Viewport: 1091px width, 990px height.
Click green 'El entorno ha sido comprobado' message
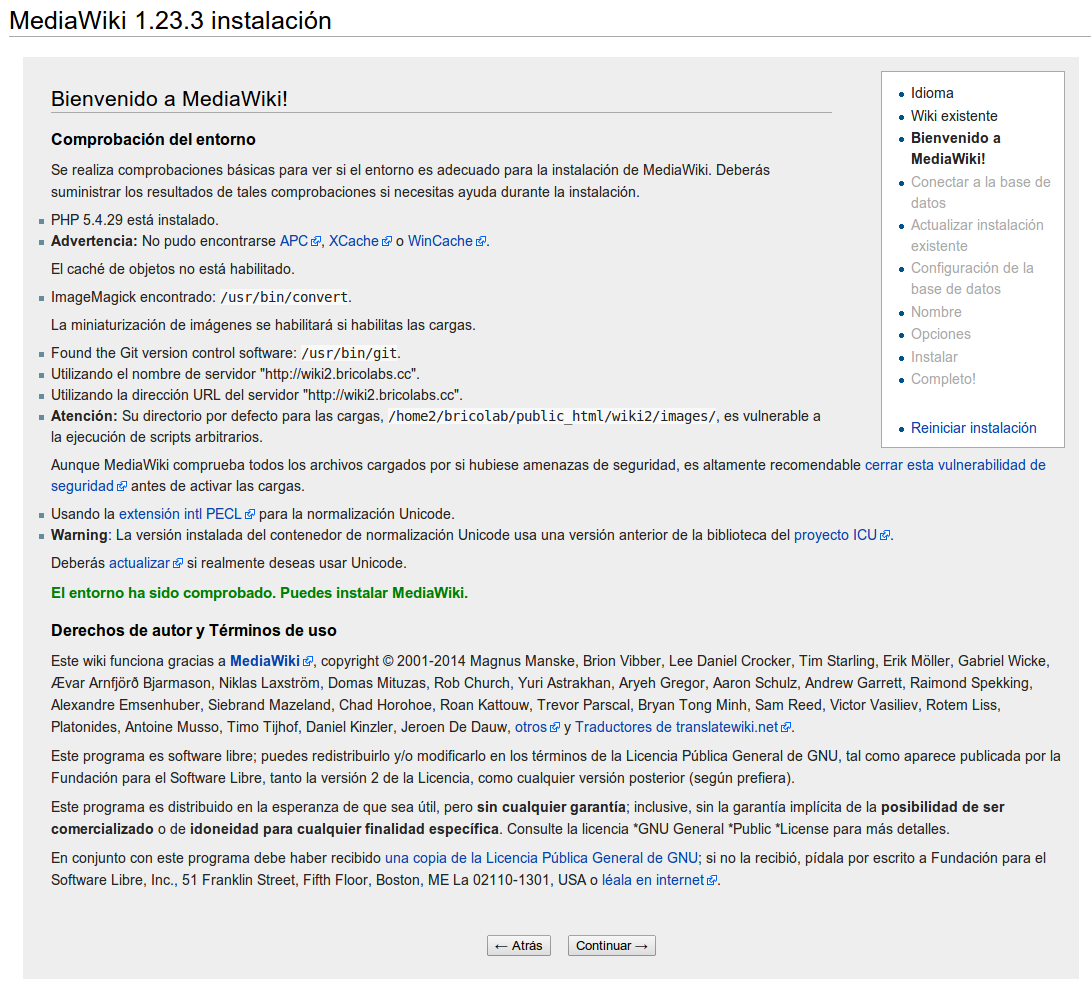(x=260, y=593)
